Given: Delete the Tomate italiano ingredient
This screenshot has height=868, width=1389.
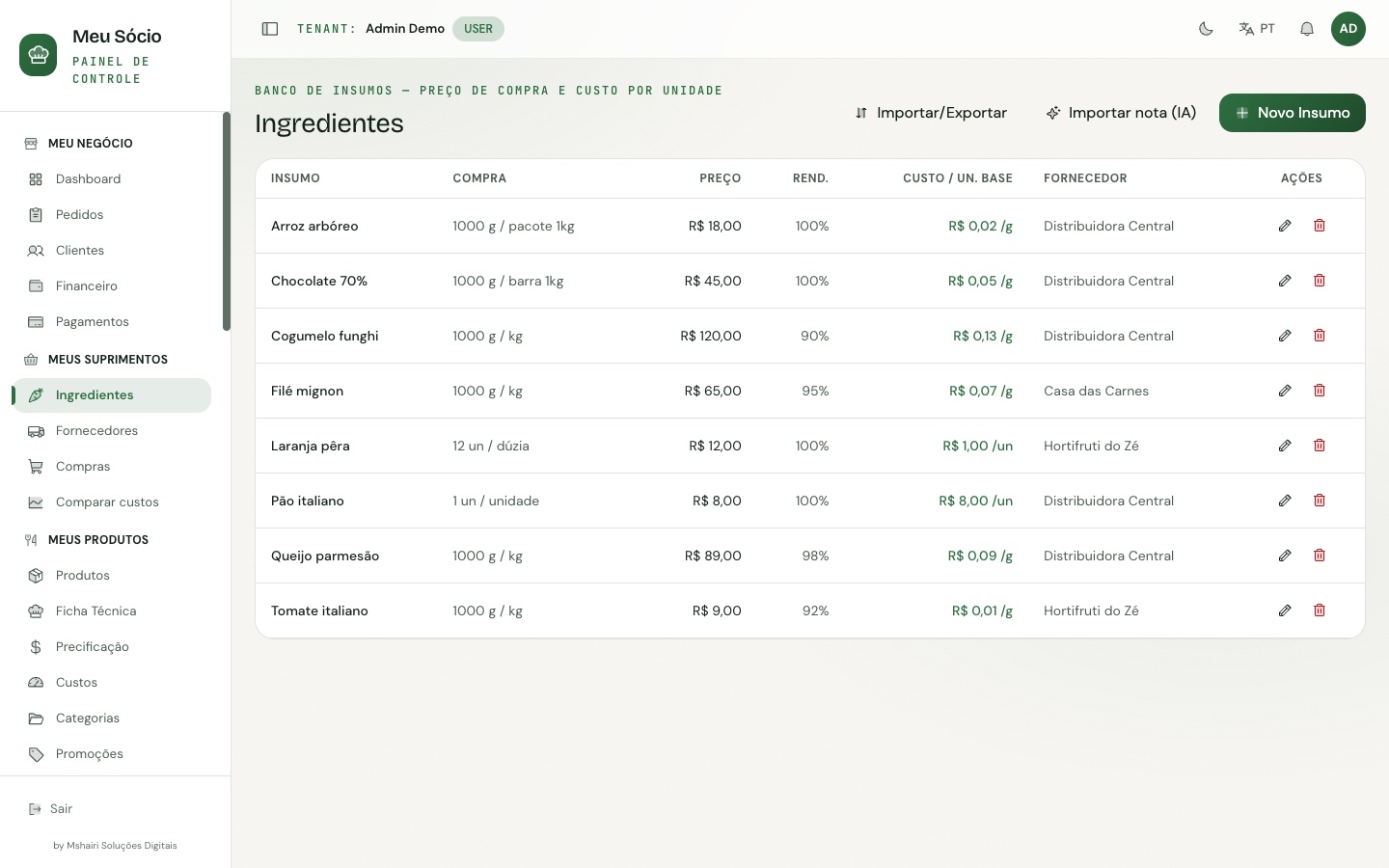Looking at the screenshot, I should 1320,610.
